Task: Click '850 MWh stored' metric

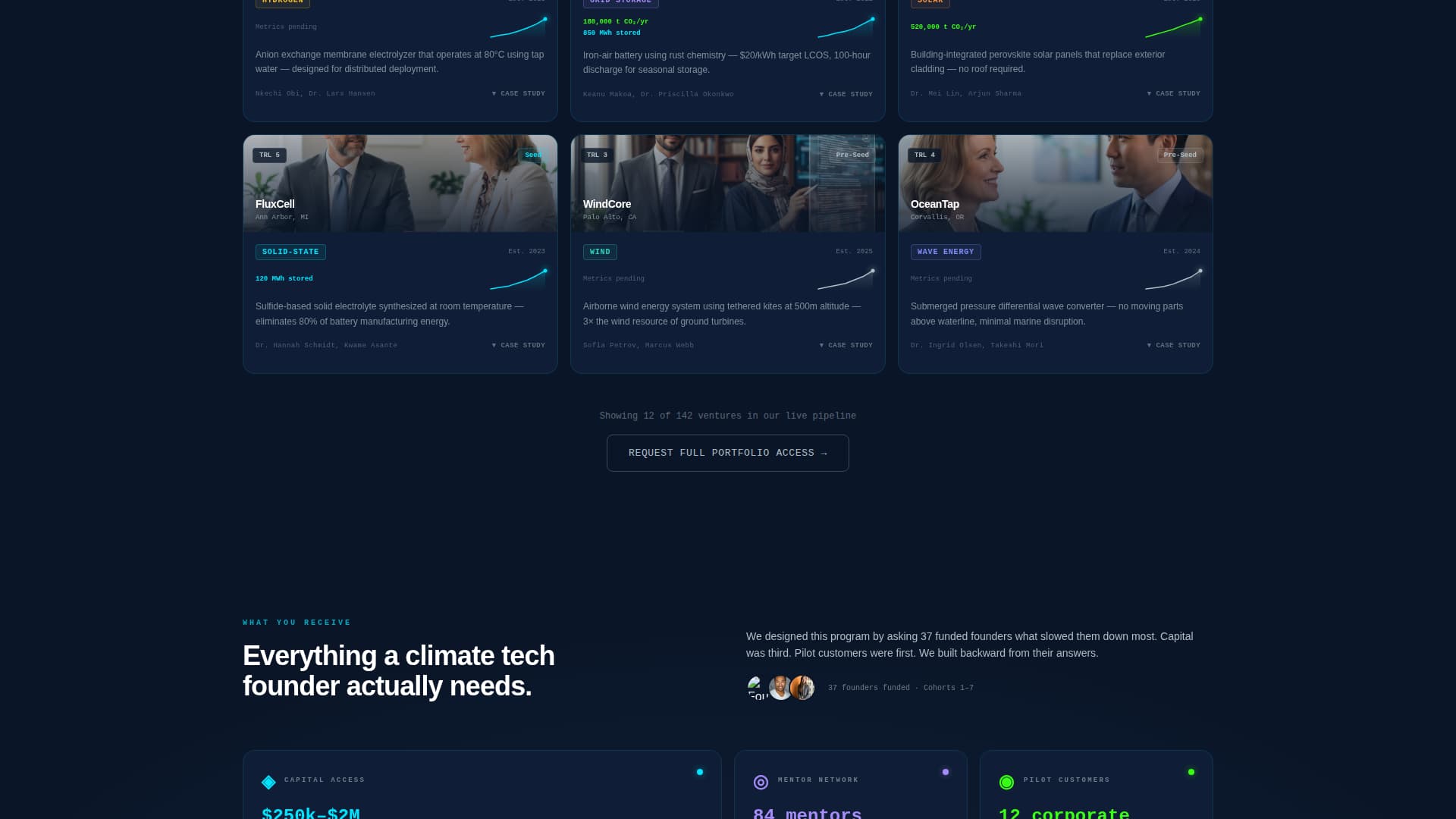Action: tap(612, 33)
